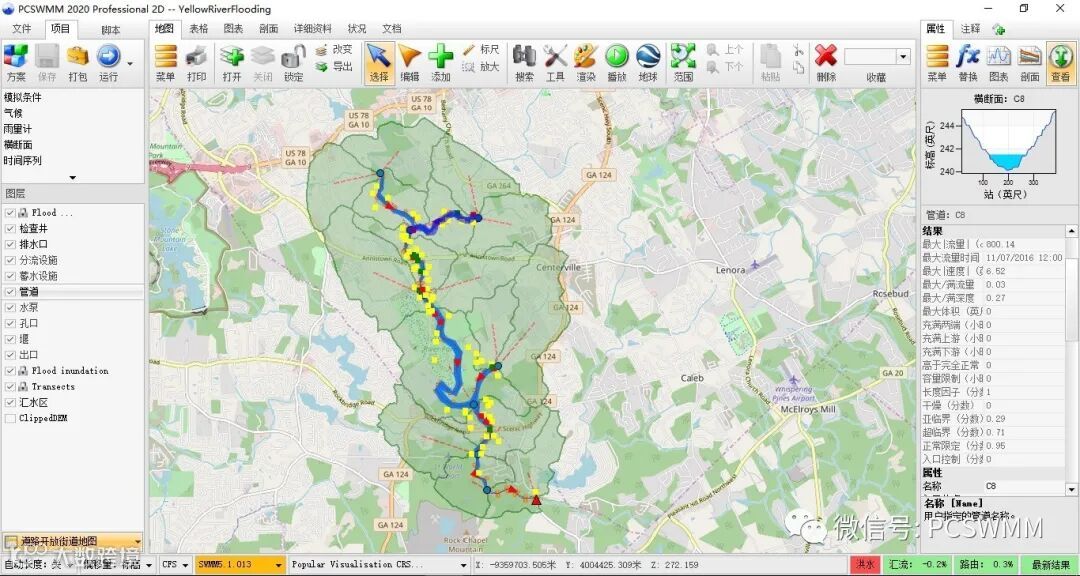Toggle the Transects layer checkbox
The height and width of the screenshot is (576, 1080).
tap(10, 387)
